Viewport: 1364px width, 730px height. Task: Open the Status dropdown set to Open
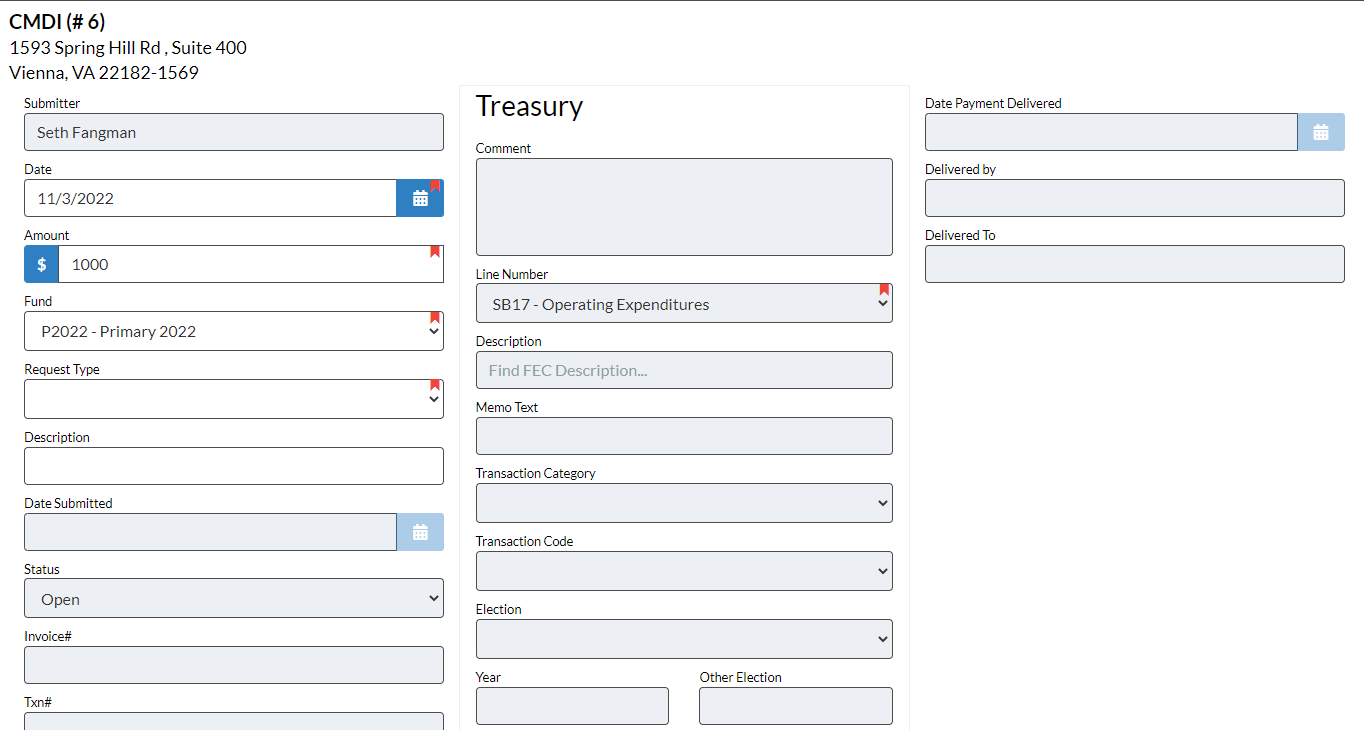(234, 598)
